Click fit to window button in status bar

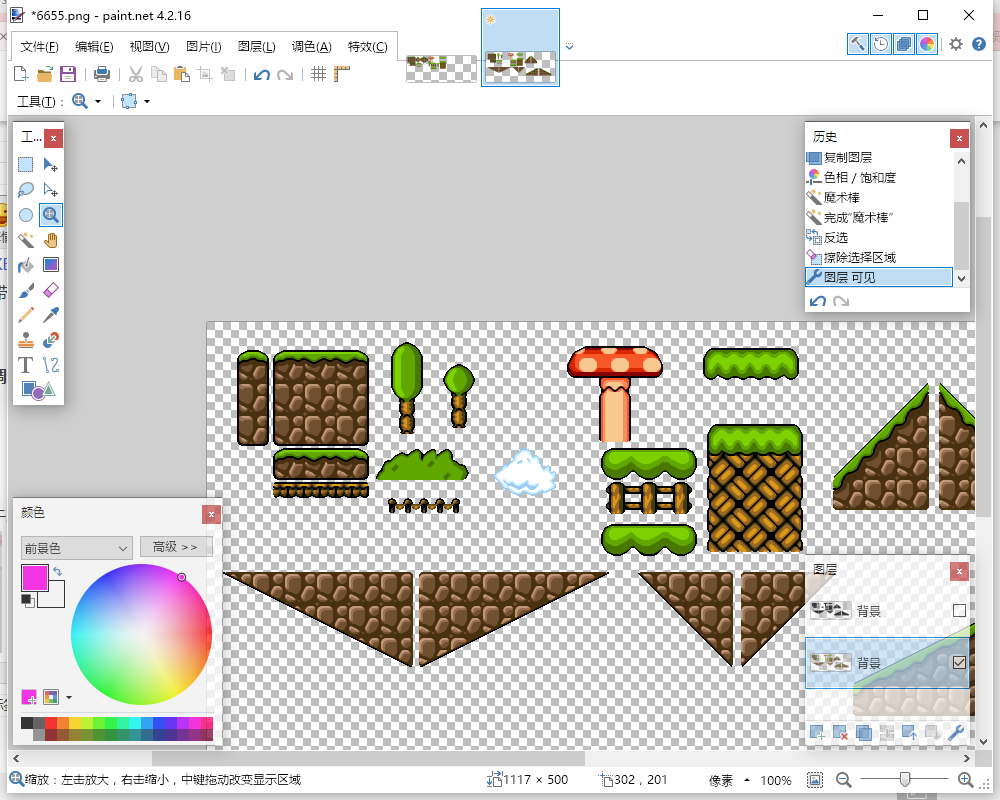[x=814, y=780]
